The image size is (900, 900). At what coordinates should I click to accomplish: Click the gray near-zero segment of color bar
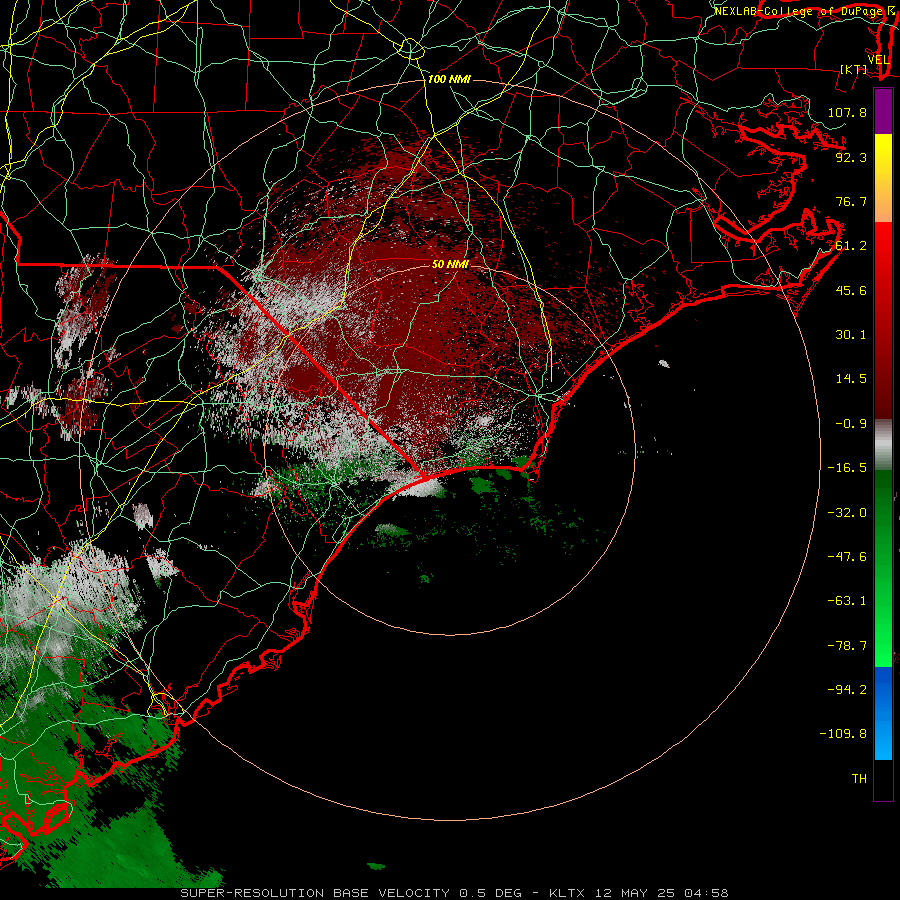[883, 445]
